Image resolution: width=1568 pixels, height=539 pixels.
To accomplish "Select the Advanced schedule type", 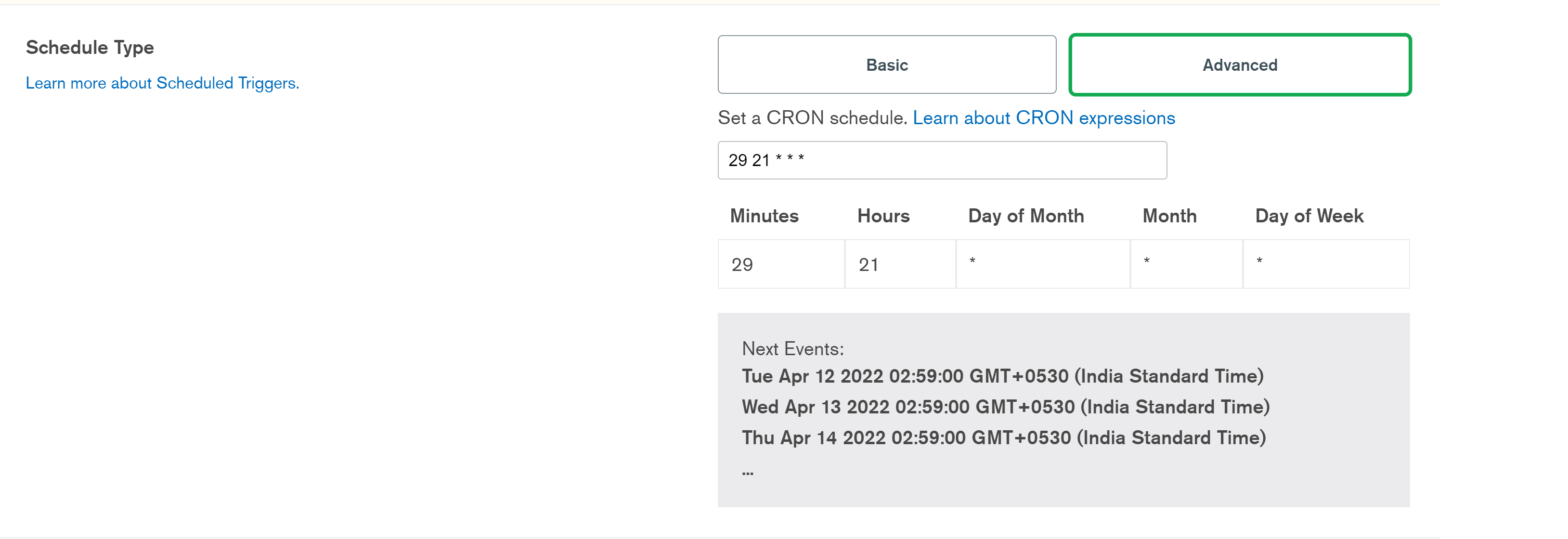I will click(1239, 64).
